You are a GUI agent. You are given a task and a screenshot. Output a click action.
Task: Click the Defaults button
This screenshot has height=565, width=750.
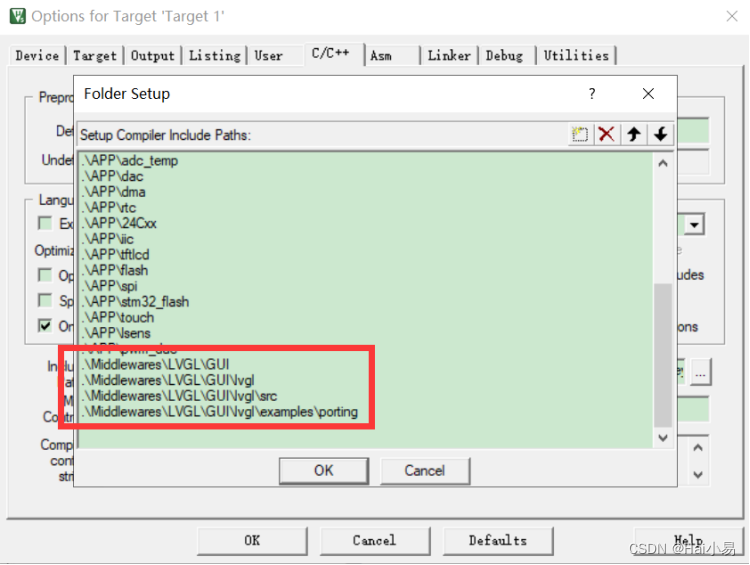498,541
